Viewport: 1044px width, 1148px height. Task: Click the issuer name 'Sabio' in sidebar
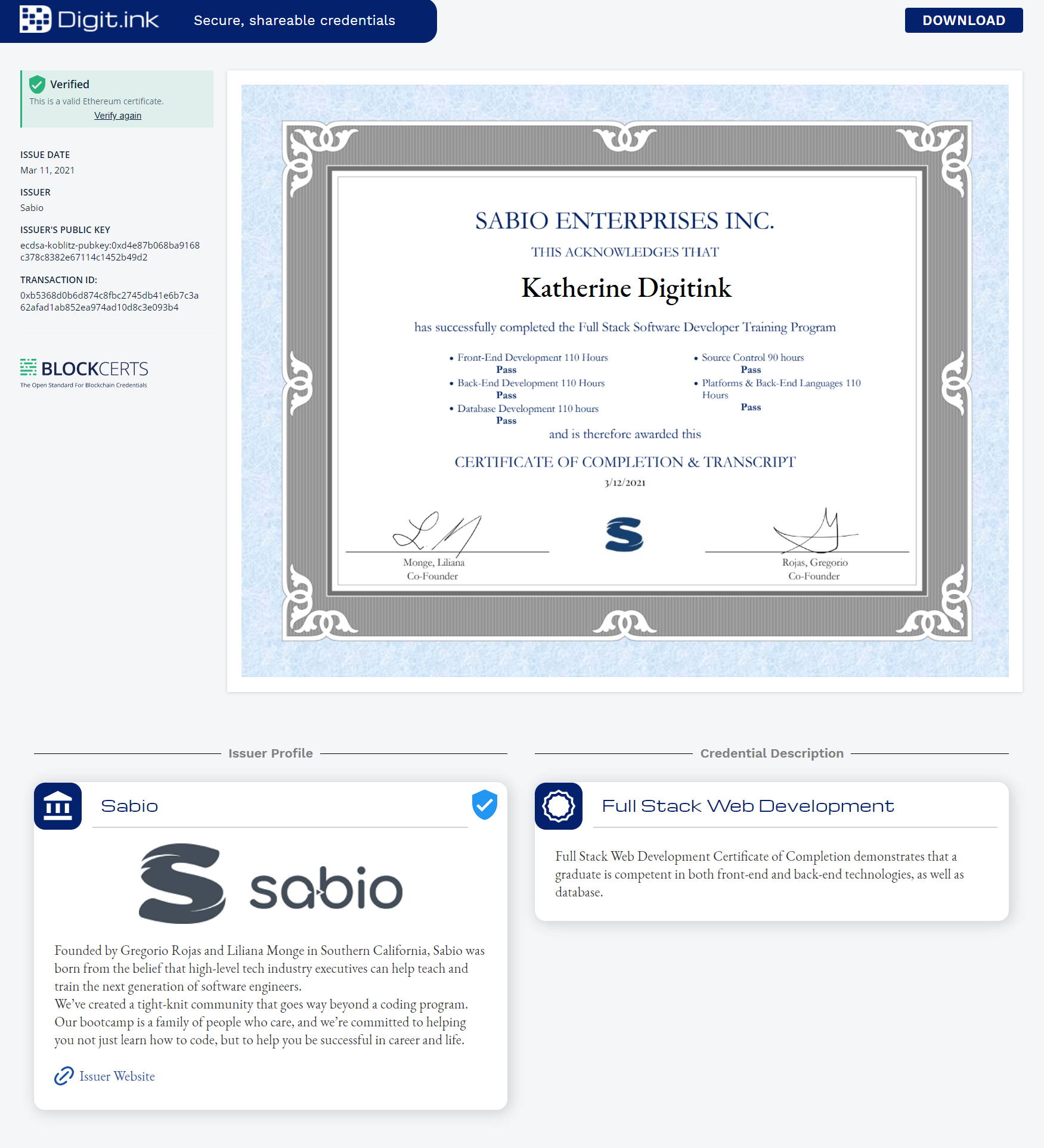coord(32,207)
